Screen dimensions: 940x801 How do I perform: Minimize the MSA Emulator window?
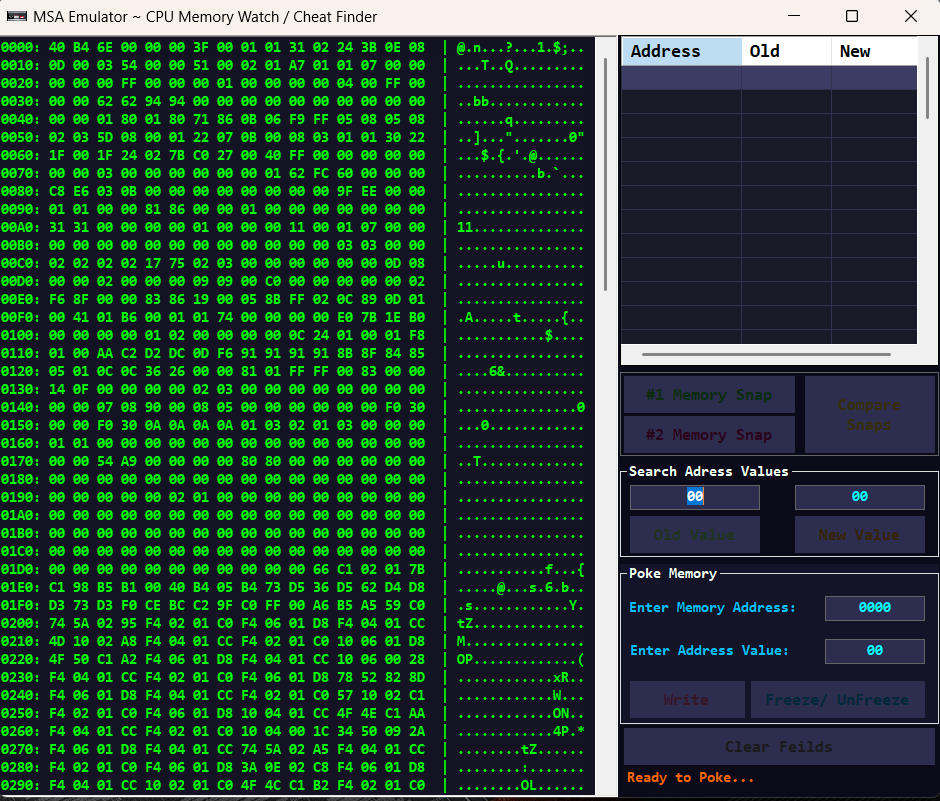pos(794,16)
